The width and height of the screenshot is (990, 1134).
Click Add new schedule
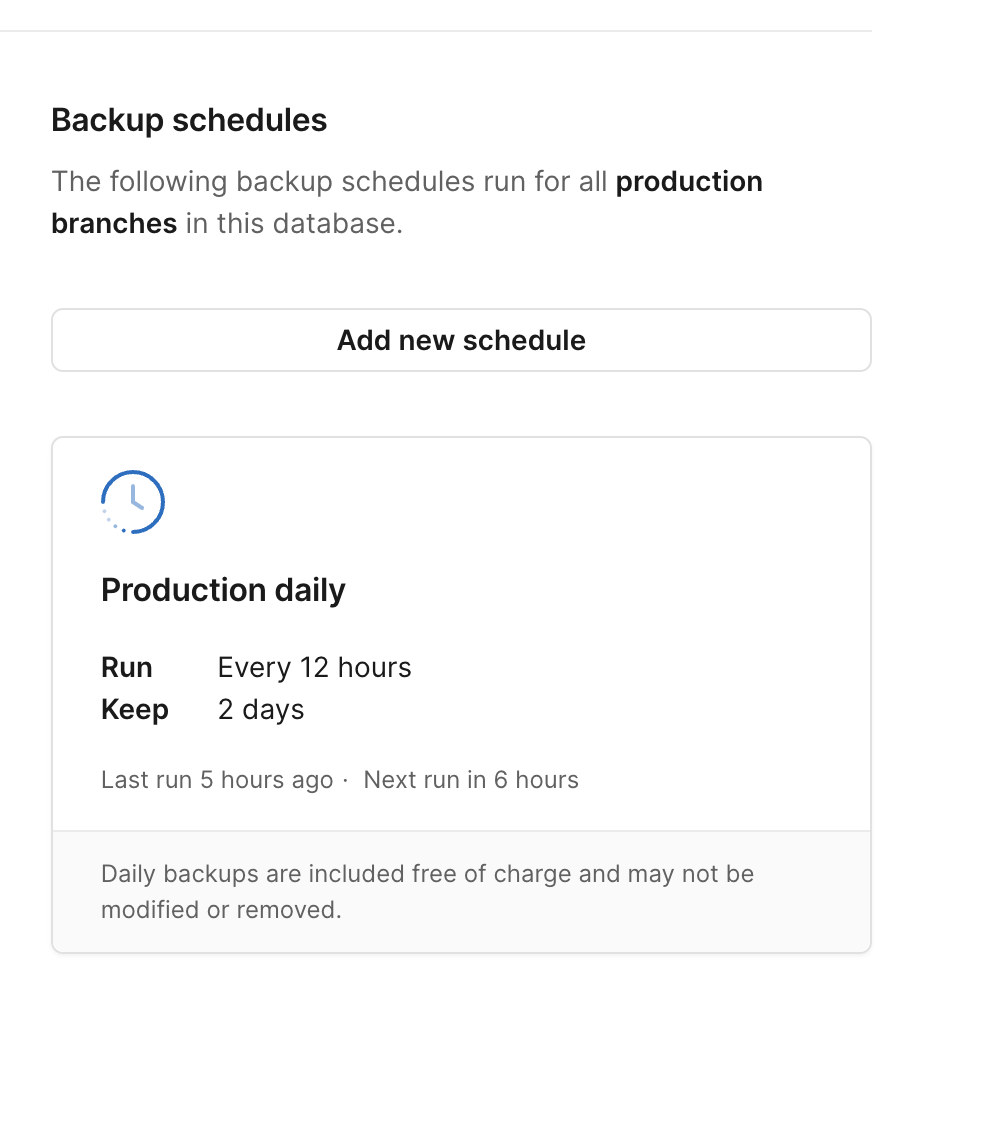point(461,340)
